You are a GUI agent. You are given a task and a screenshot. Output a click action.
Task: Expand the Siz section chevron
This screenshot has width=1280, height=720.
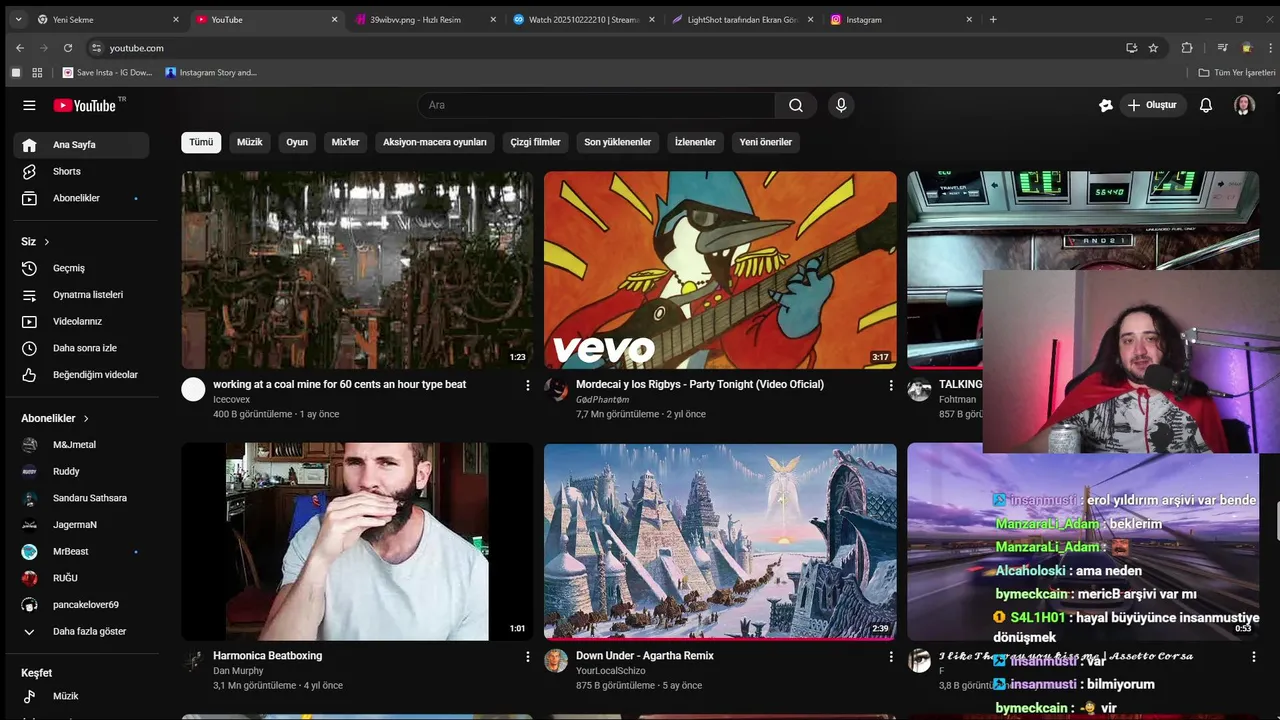(46, 242)
